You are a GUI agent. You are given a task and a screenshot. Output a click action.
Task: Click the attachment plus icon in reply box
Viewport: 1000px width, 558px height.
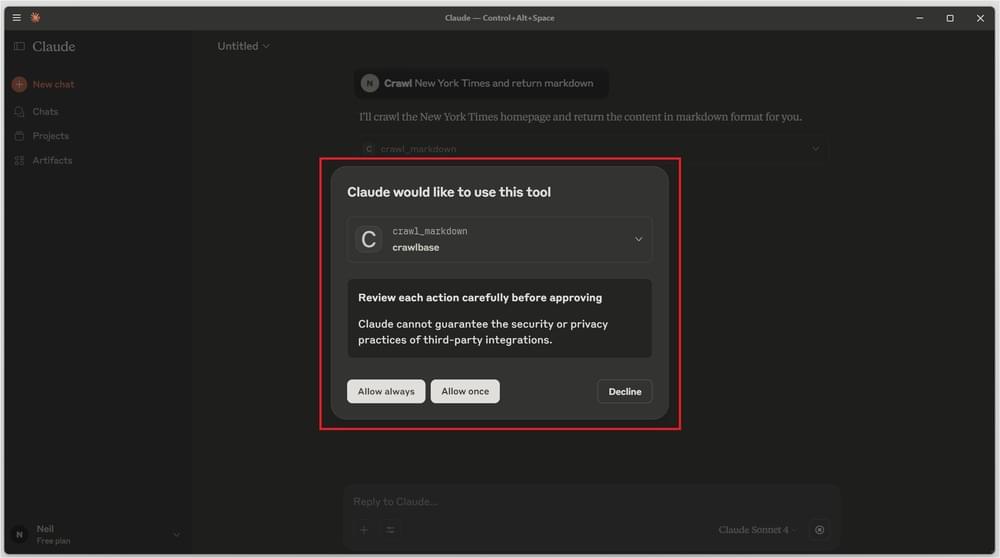pos(364,530)
